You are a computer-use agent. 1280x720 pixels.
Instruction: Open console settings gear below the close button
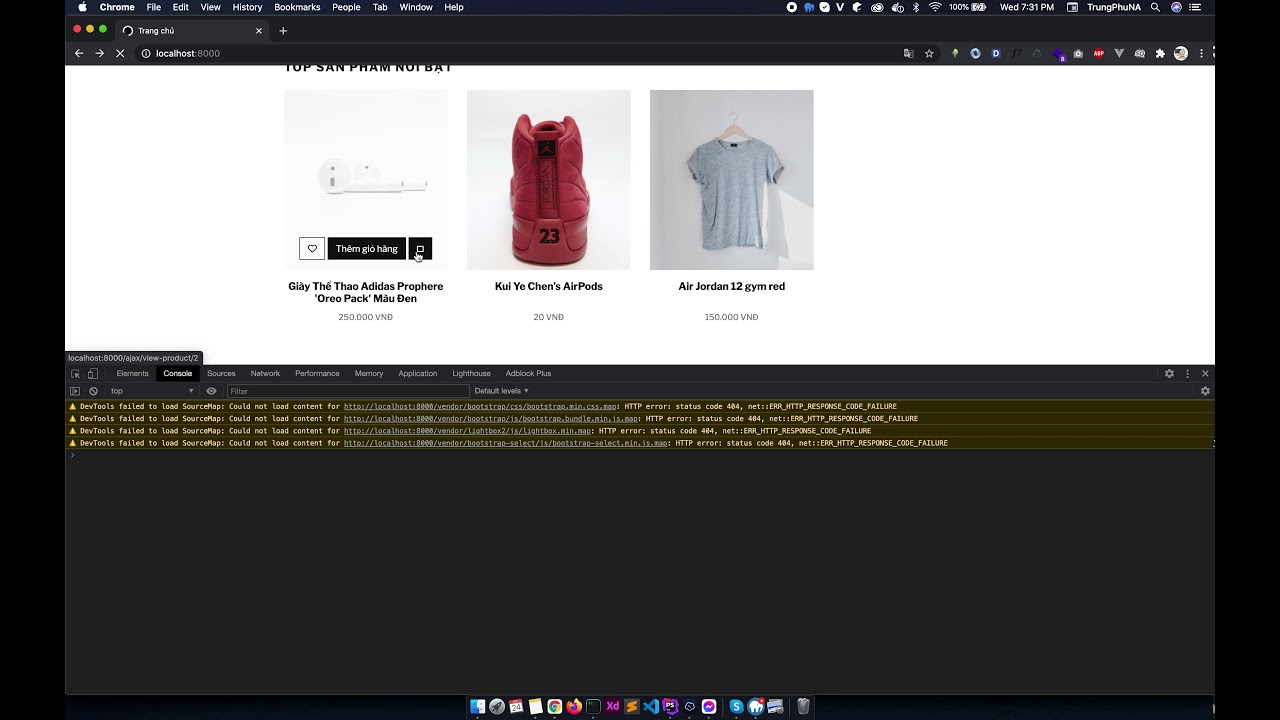coord(1205,391)
